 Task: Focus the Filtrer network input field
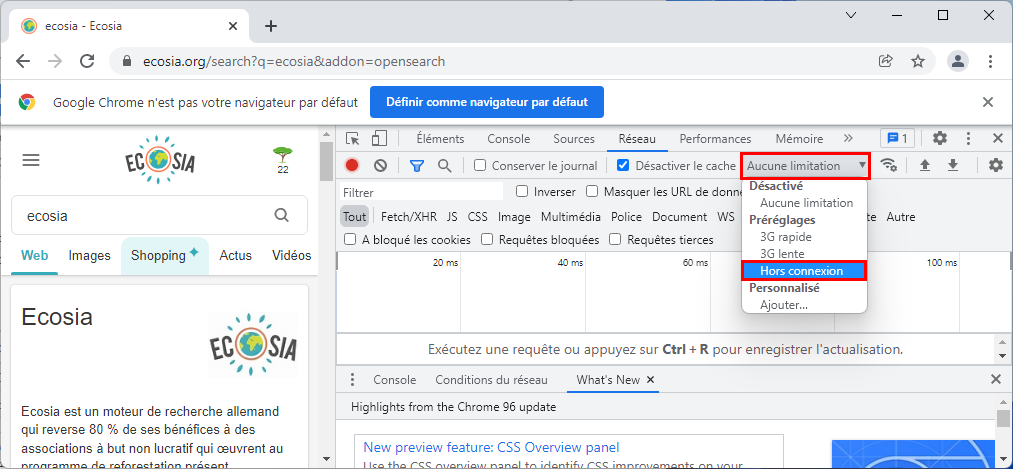[x=422, y=192]
